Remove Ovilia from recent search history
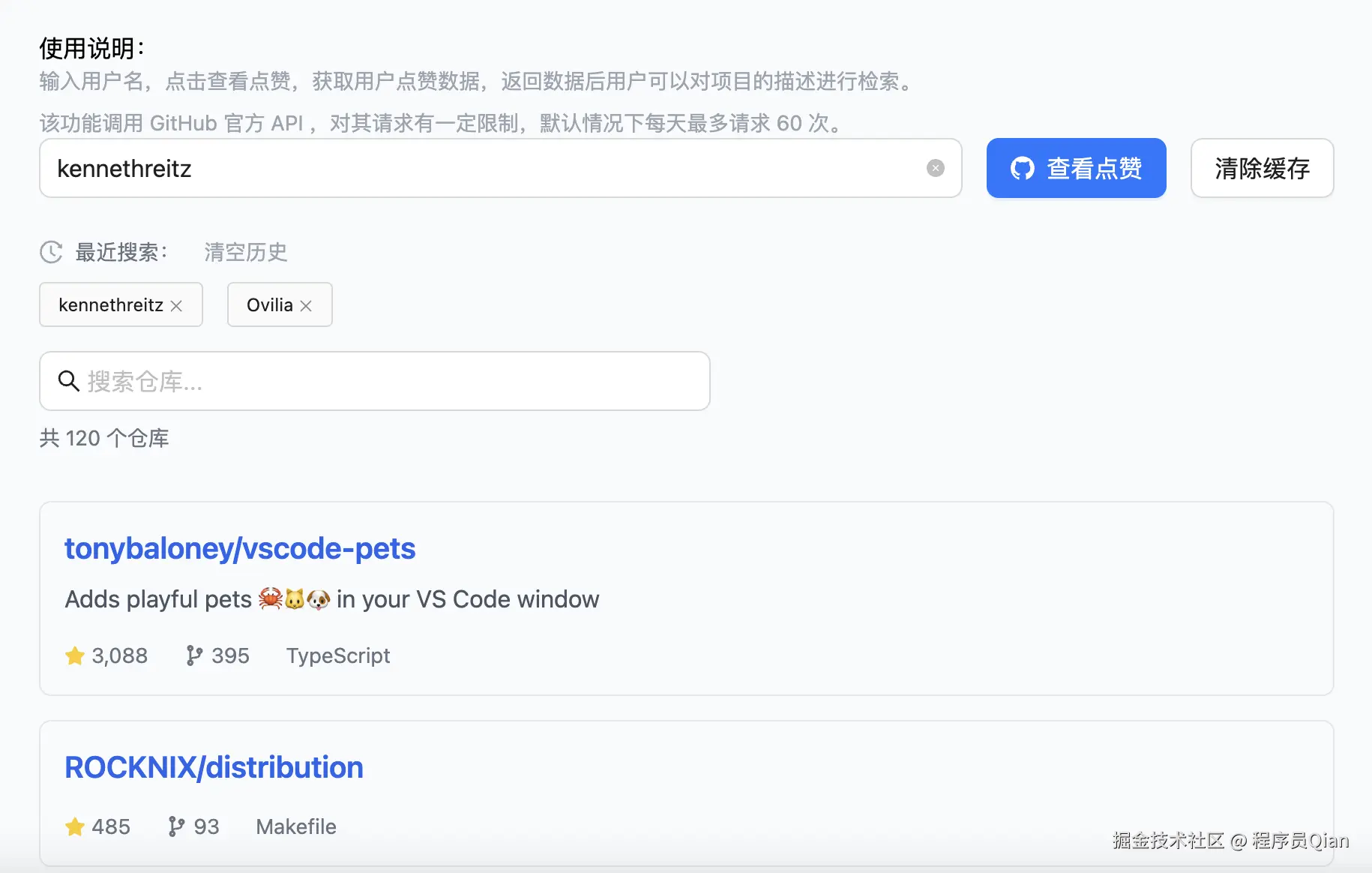 (x=306, y=305)
